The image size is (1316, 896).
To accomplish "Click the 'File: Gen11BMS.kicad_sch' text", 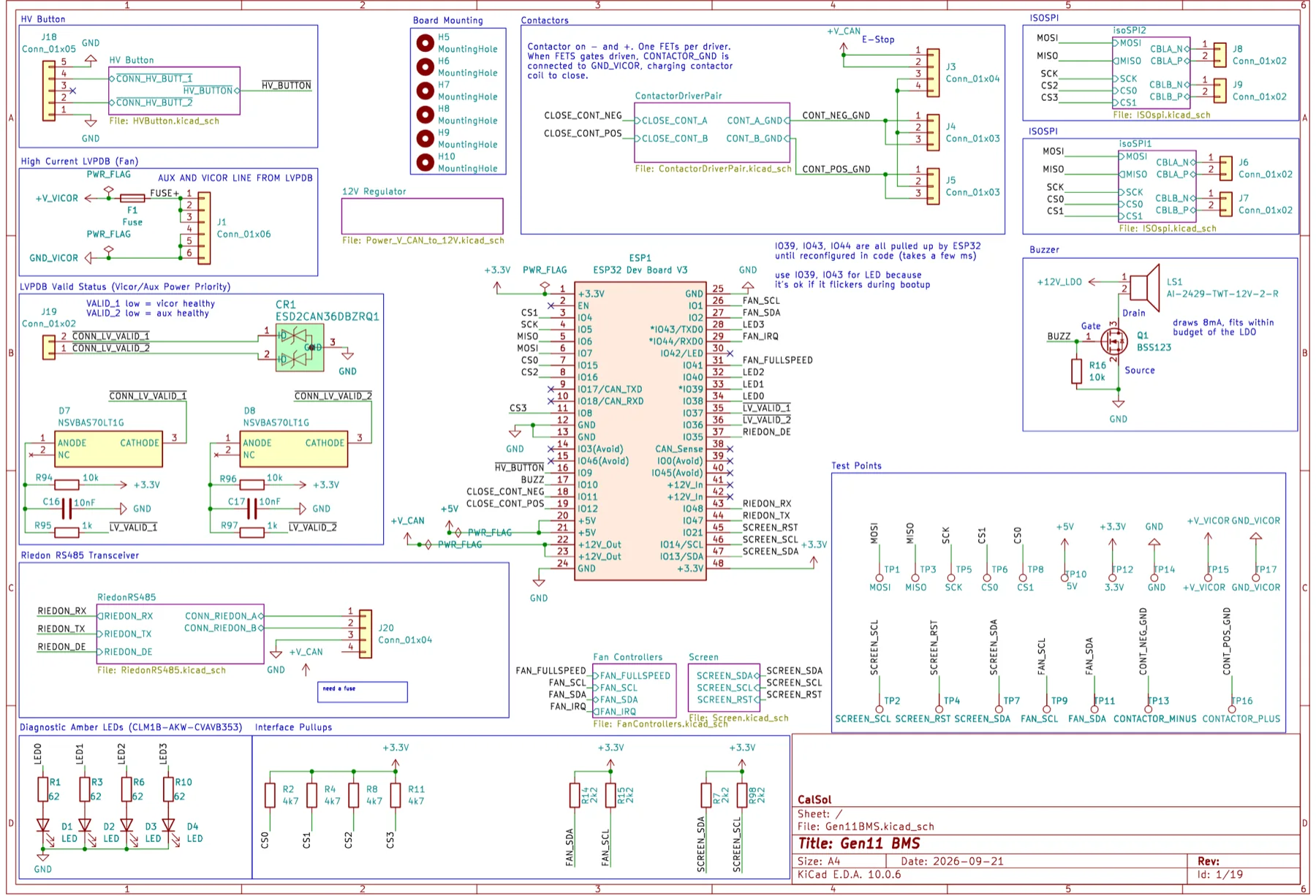I will coord(866,827).
